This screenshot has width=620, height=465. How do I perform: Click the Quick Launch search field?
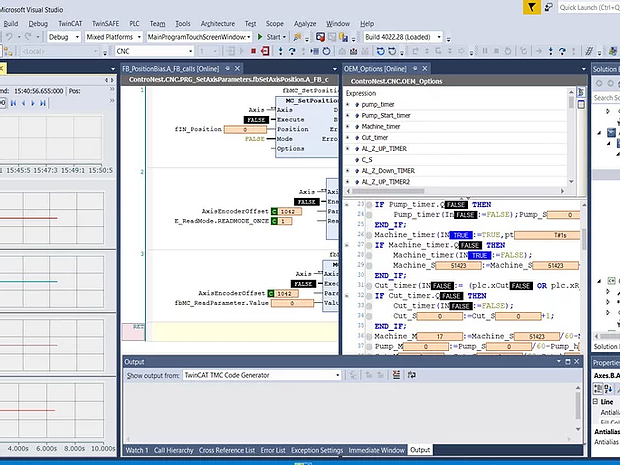[589, 7]
